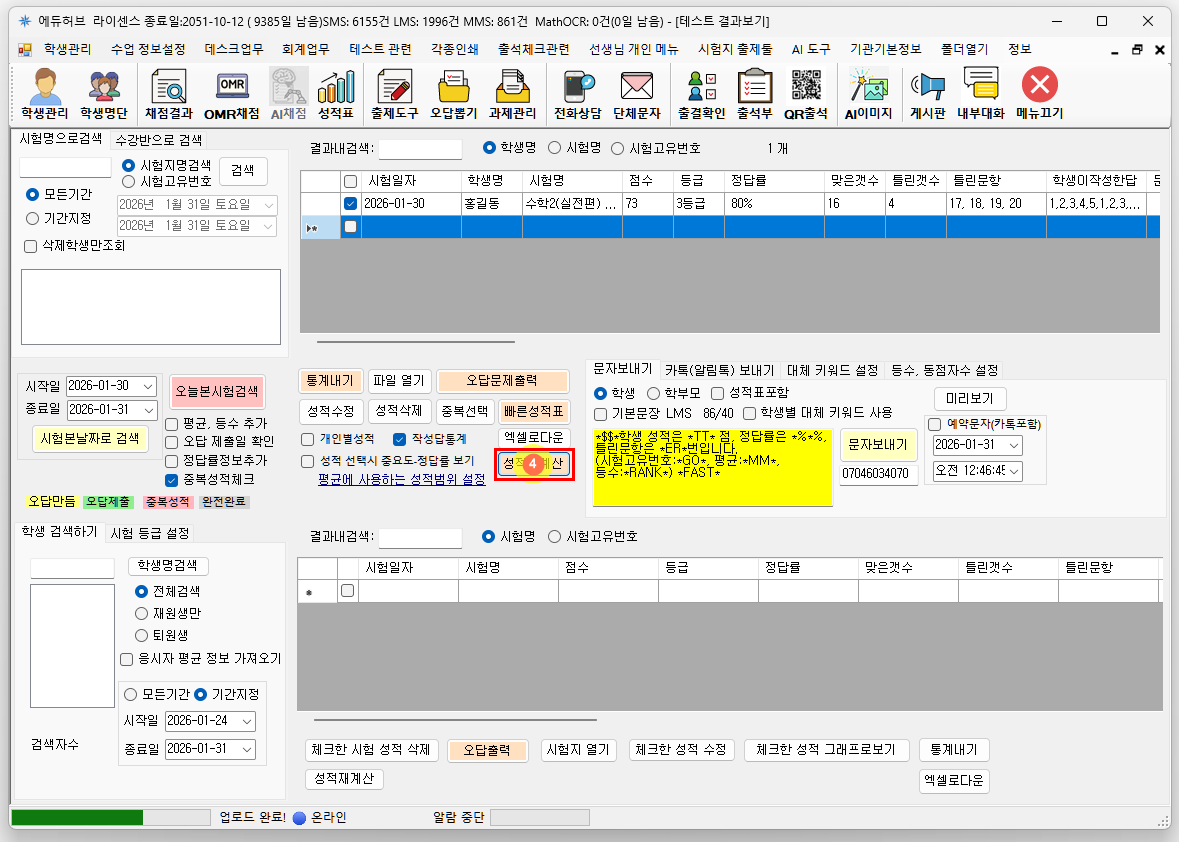Open the 종료일 2026-01-24 search period dropdown
1179x842 pixels.
point(247,721)
